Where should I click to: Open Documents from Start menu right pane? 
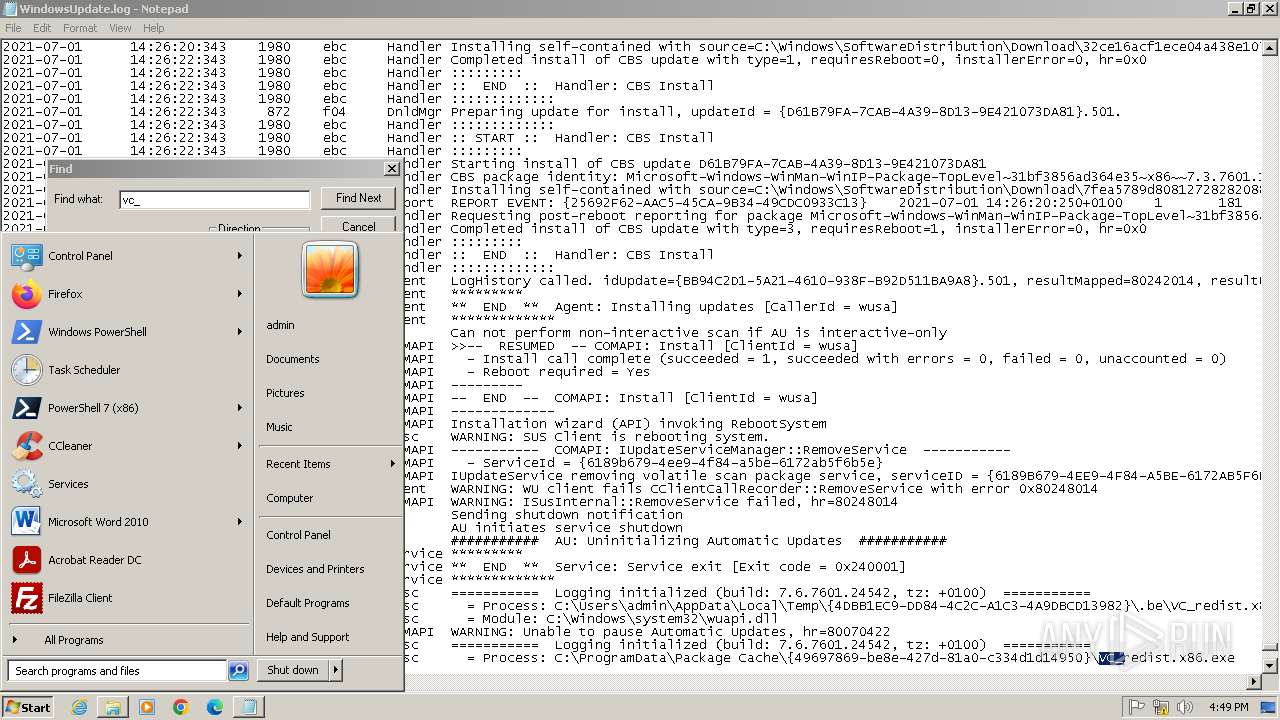(293, 359)
